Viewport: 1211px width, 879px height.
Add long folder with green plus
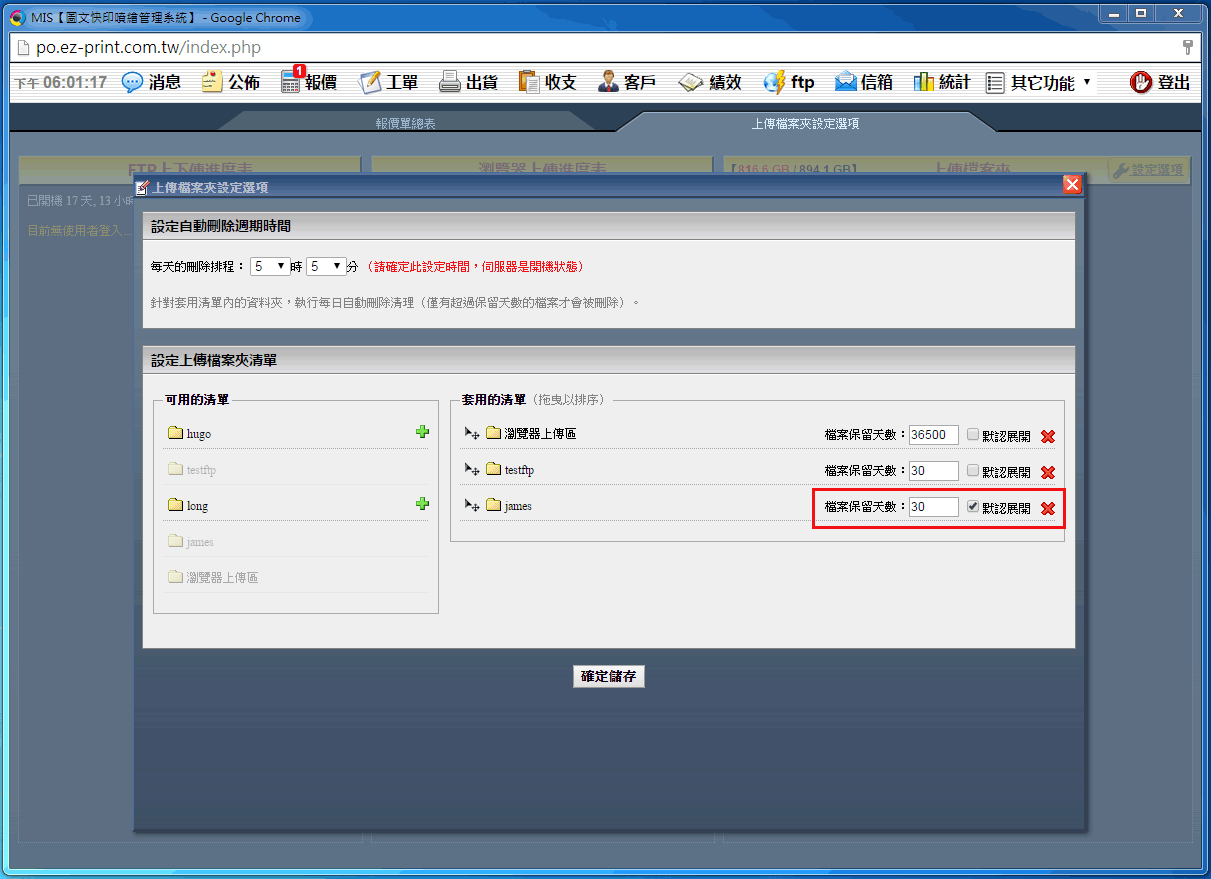(422, 504)
